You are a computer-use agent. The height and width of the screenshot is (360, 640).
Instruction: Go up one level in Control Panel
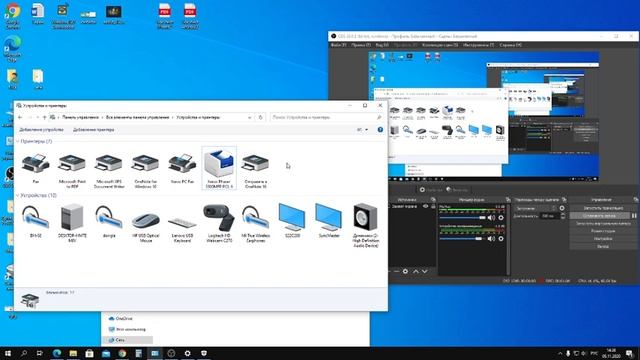point(44,117)
